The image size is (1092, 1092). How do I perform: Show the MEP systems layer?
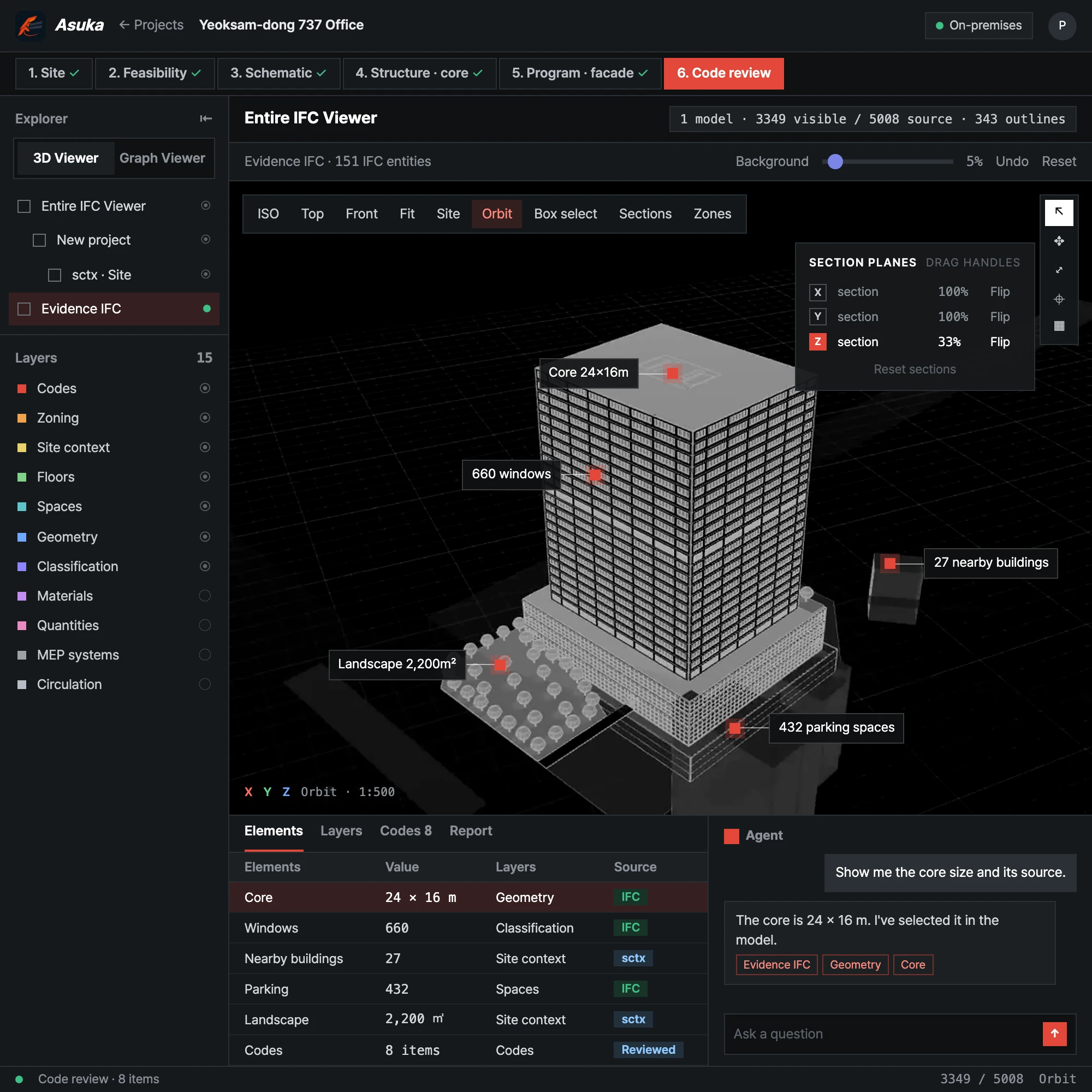pyautogui.click(x=205, y=655)
